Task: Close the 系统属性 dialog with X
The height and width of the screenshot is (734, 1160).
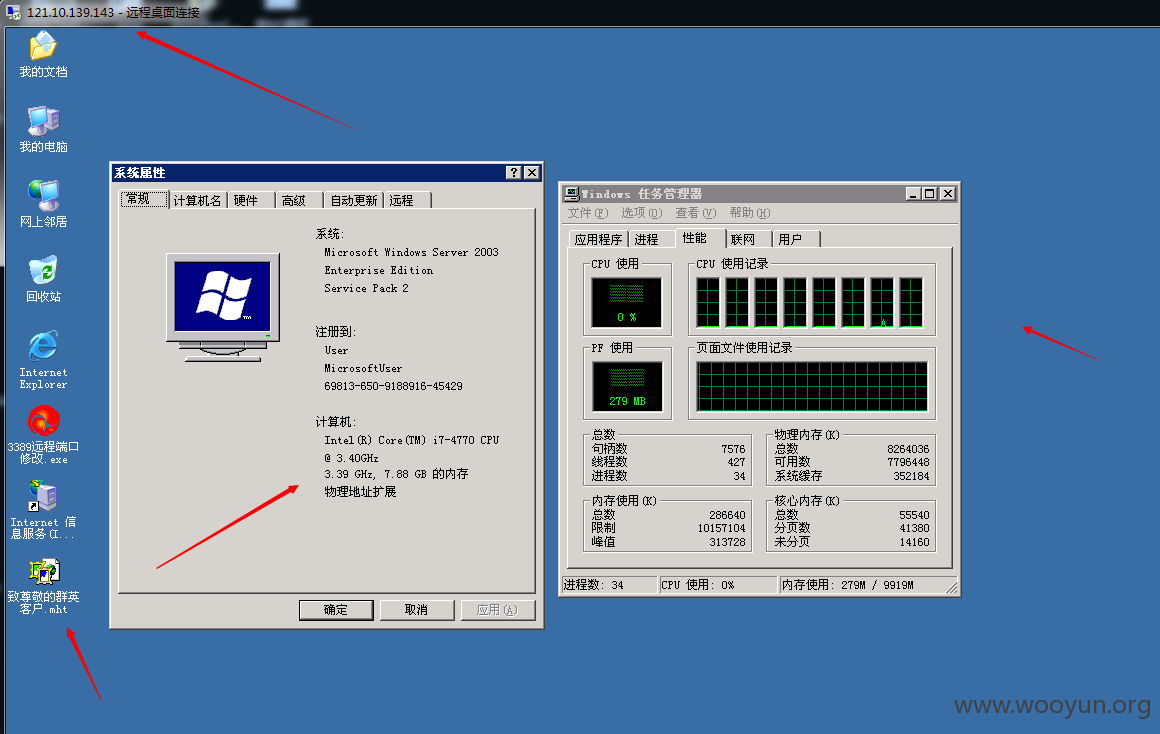Action: (x=532, y=172)
